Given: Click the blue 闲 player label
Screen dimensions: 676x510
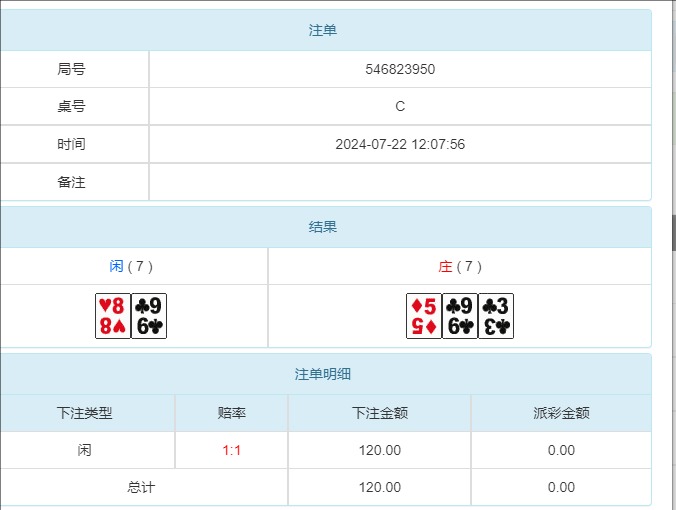Looking at the screenshot, I should pyautogui.click(x=116, y=266).
